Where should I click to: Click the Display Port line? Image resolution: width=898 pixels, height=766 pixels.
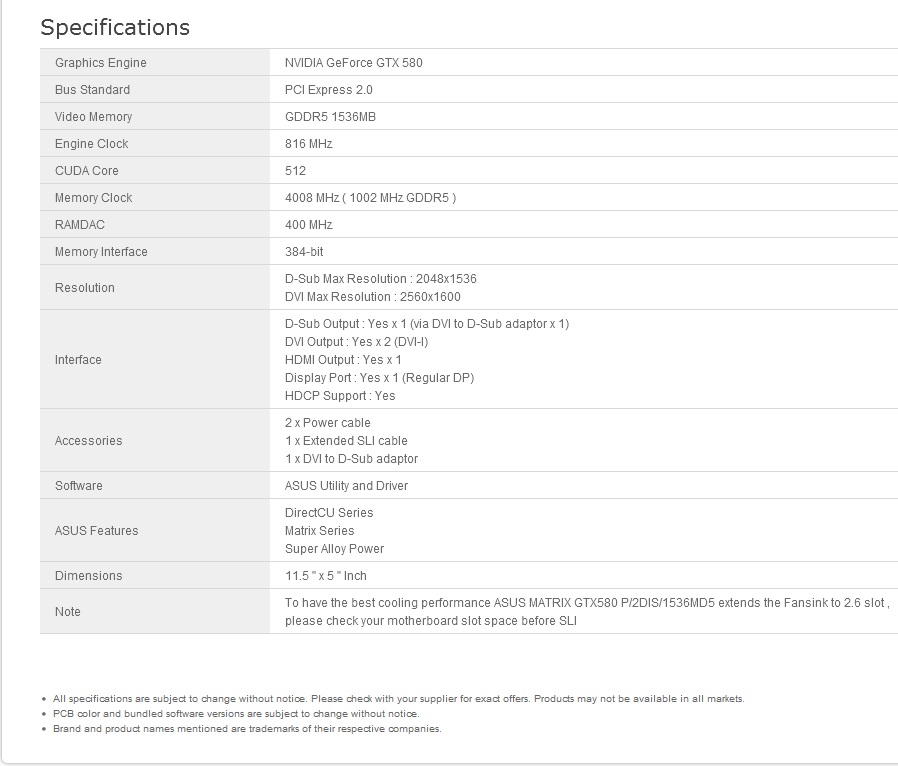pyautogui.click(x=379, y=378)
